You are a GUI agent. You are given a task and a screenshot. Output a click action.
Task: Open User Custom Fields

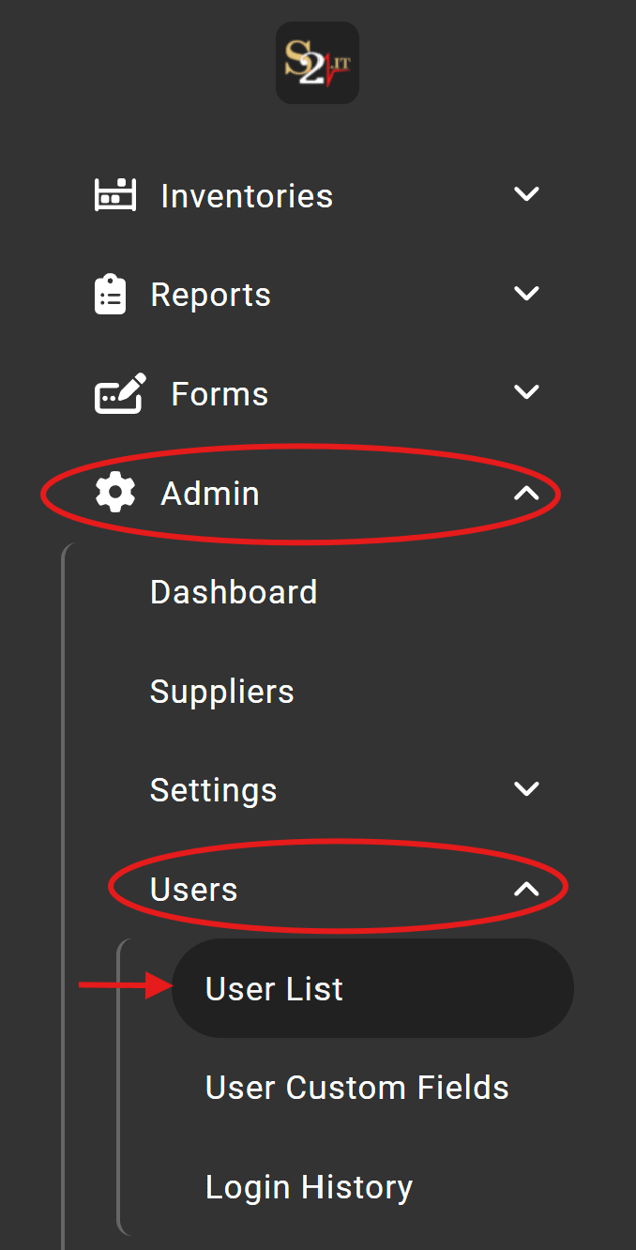356,1087
